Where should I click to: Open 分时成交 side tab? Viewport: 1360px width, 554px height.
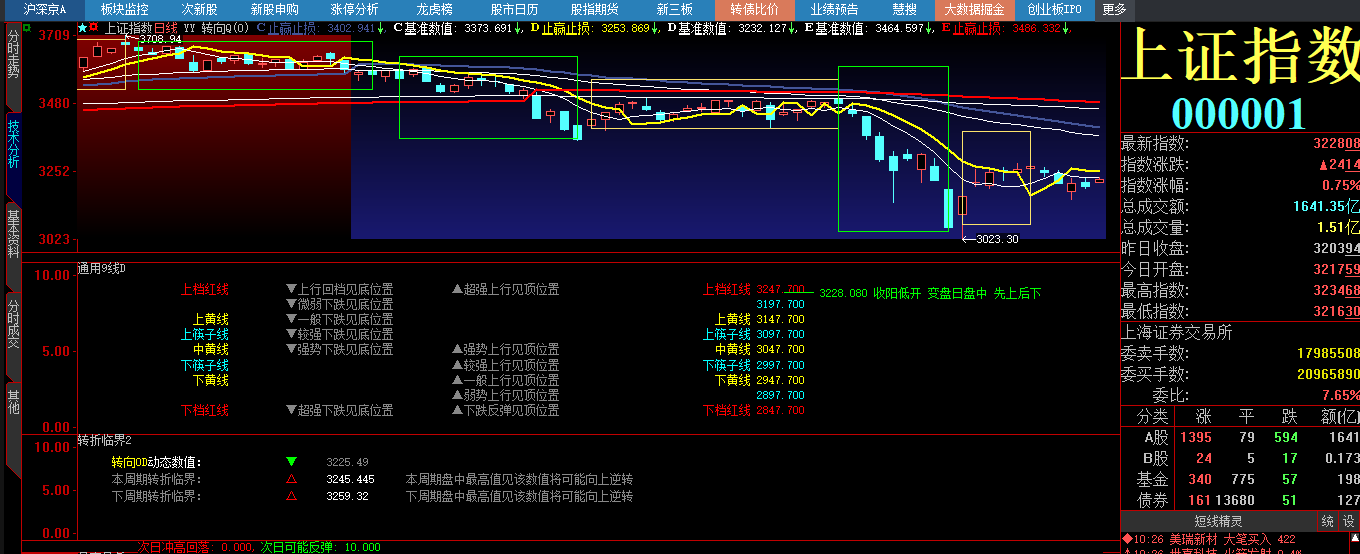pos(13,322)
